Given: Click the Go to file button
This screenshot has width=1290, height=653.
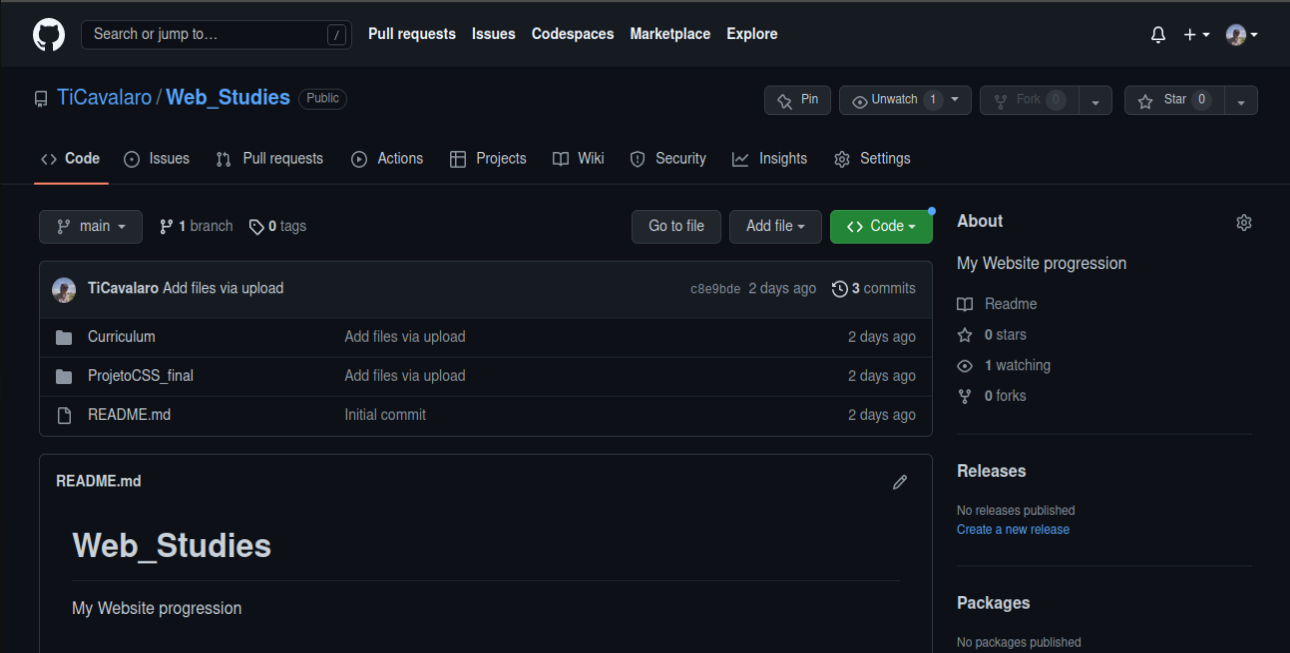Looking at the screenshot, I should tap(676, 227).
